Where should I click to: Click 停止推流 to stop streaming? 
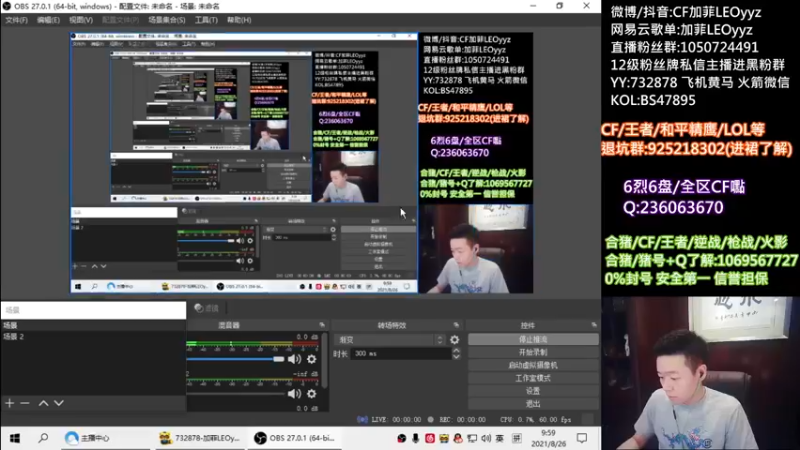click(533, 339)
